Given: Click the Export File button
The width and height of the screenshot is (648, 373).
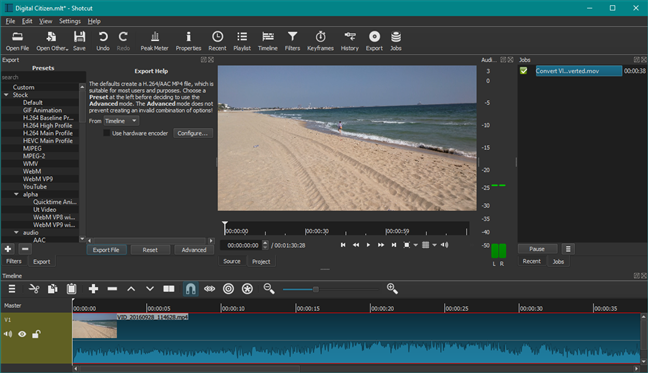Looking at the screenshot, I should click(x=106, y=250).
